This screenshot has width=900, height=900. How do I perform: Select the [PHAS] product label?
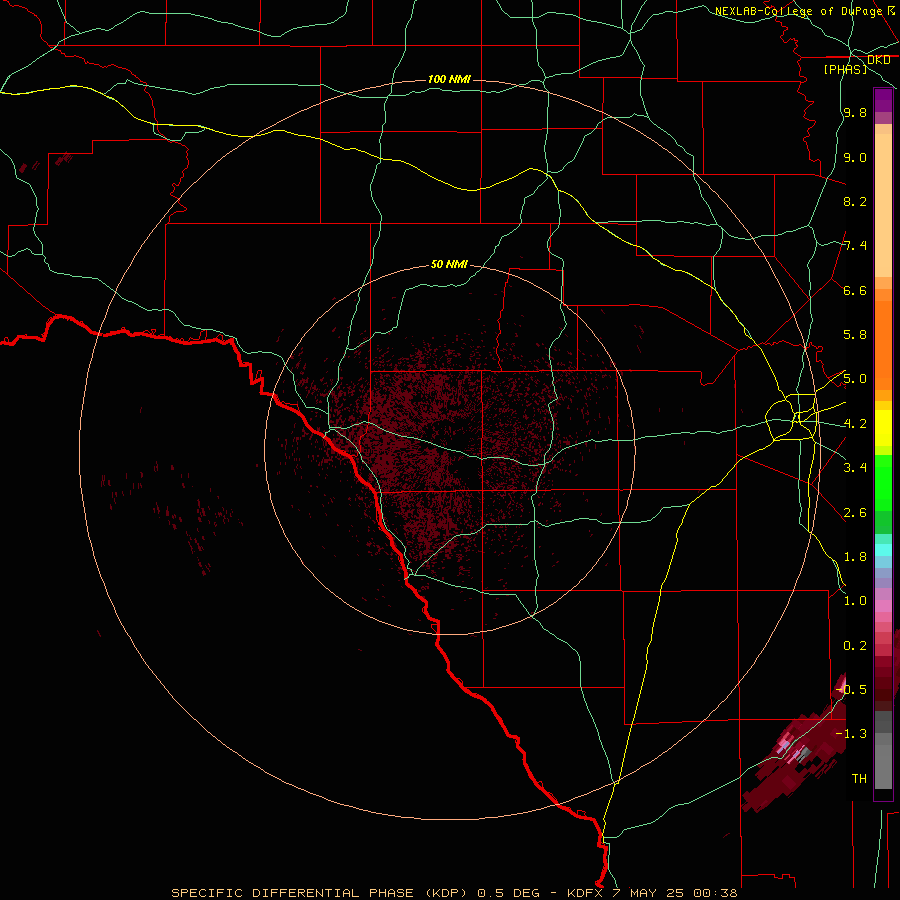click(x=845, y=69)
